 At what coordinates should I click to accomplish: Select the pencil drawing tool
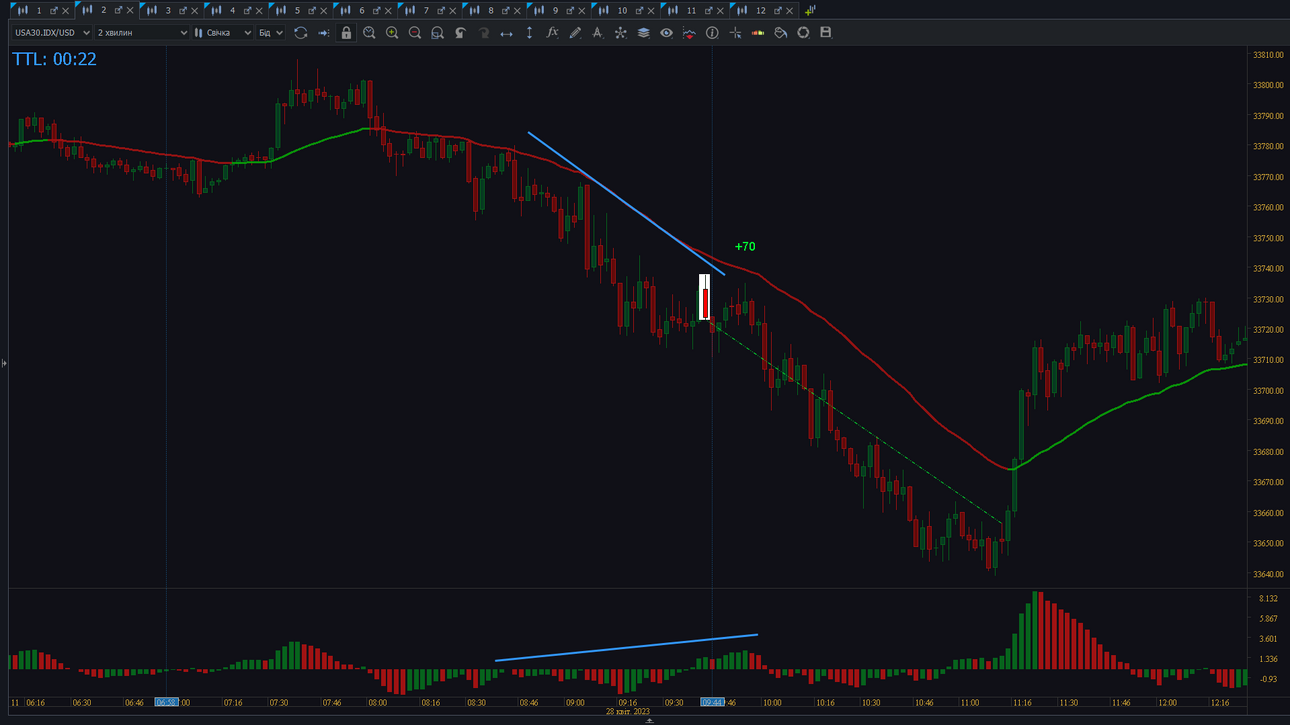[x=575, y=33]
